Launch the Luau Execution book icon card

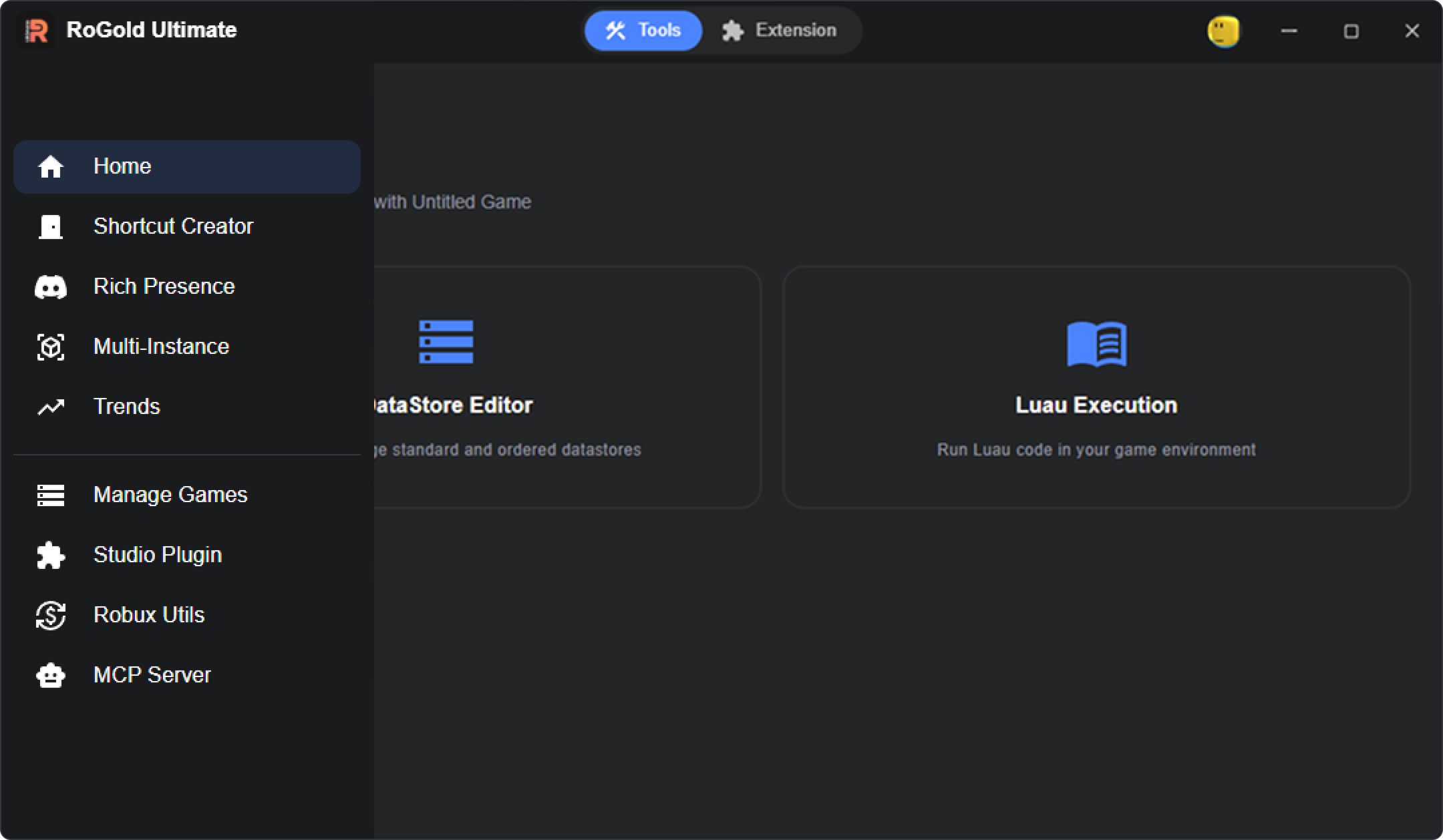pyautogui.click(x=1096, y=387)
